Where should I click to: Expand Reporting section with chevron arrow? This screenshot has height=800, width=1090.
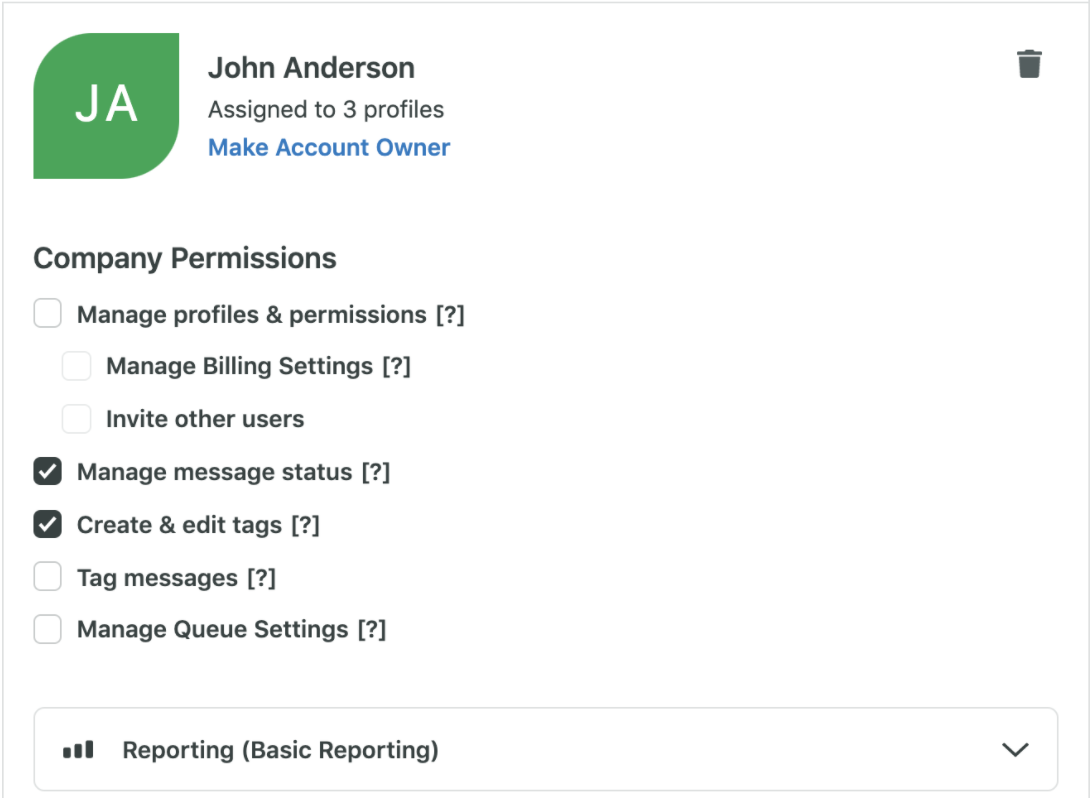(1015, 749)
